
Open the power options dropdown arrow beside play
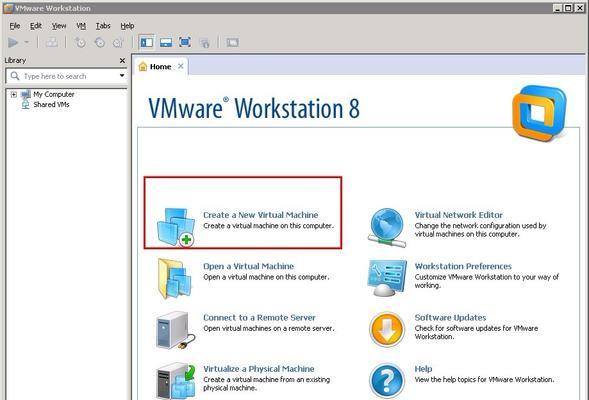pos(26,42)
